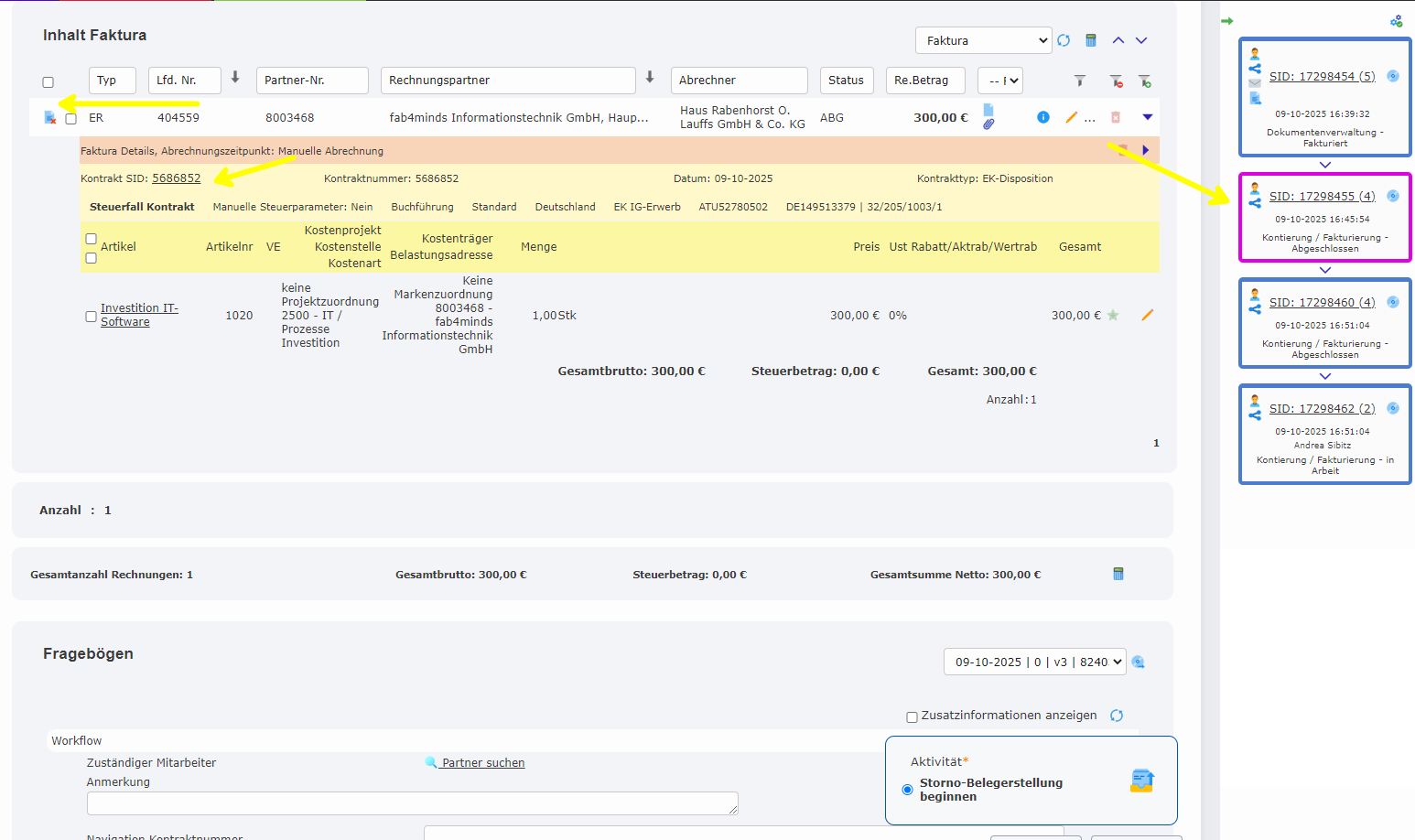Viewport: 1415px width, 840px height.
Task: Enable Zusatzinformationen anzeigen checkbox
Action: tap(912, 717)
